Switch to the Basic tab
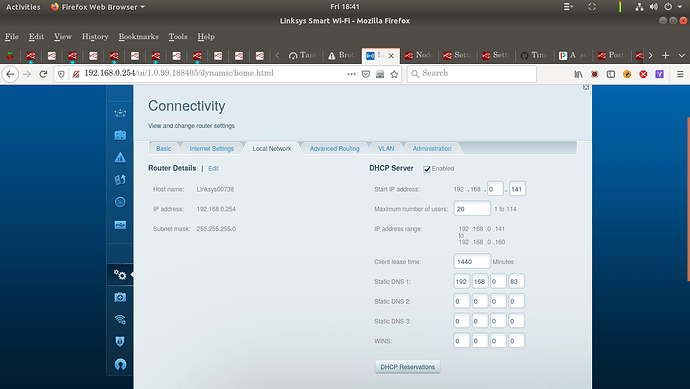 click(x=164, y=149)
